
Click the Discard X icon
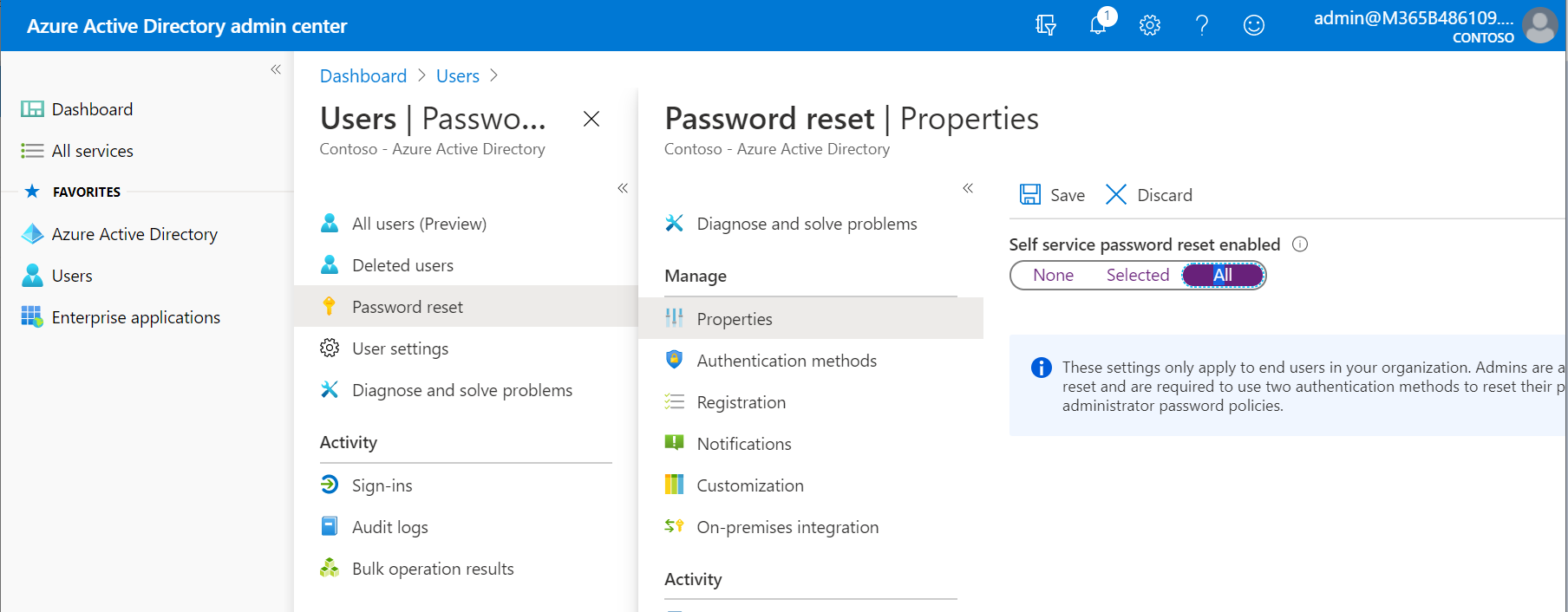pos(1116,194)
